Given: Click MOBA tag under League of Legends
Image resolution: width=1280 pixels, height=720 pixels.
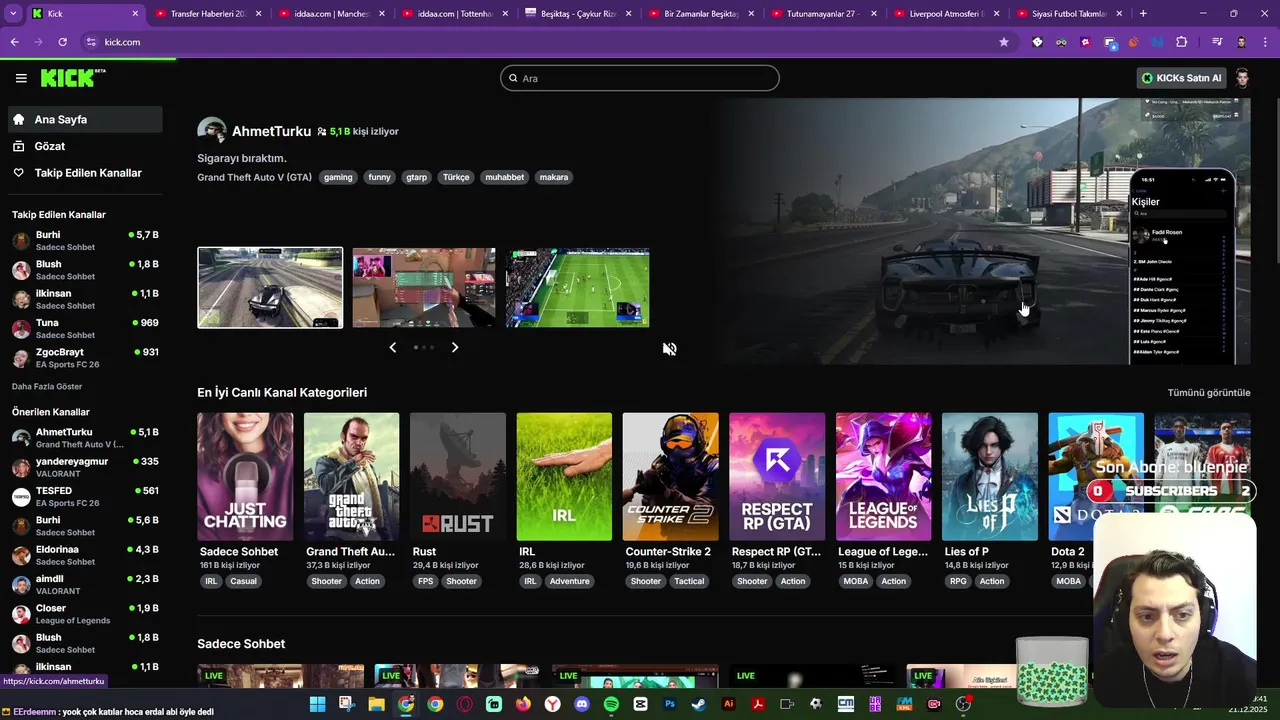Looking at the screenshot, I should 856,581.
